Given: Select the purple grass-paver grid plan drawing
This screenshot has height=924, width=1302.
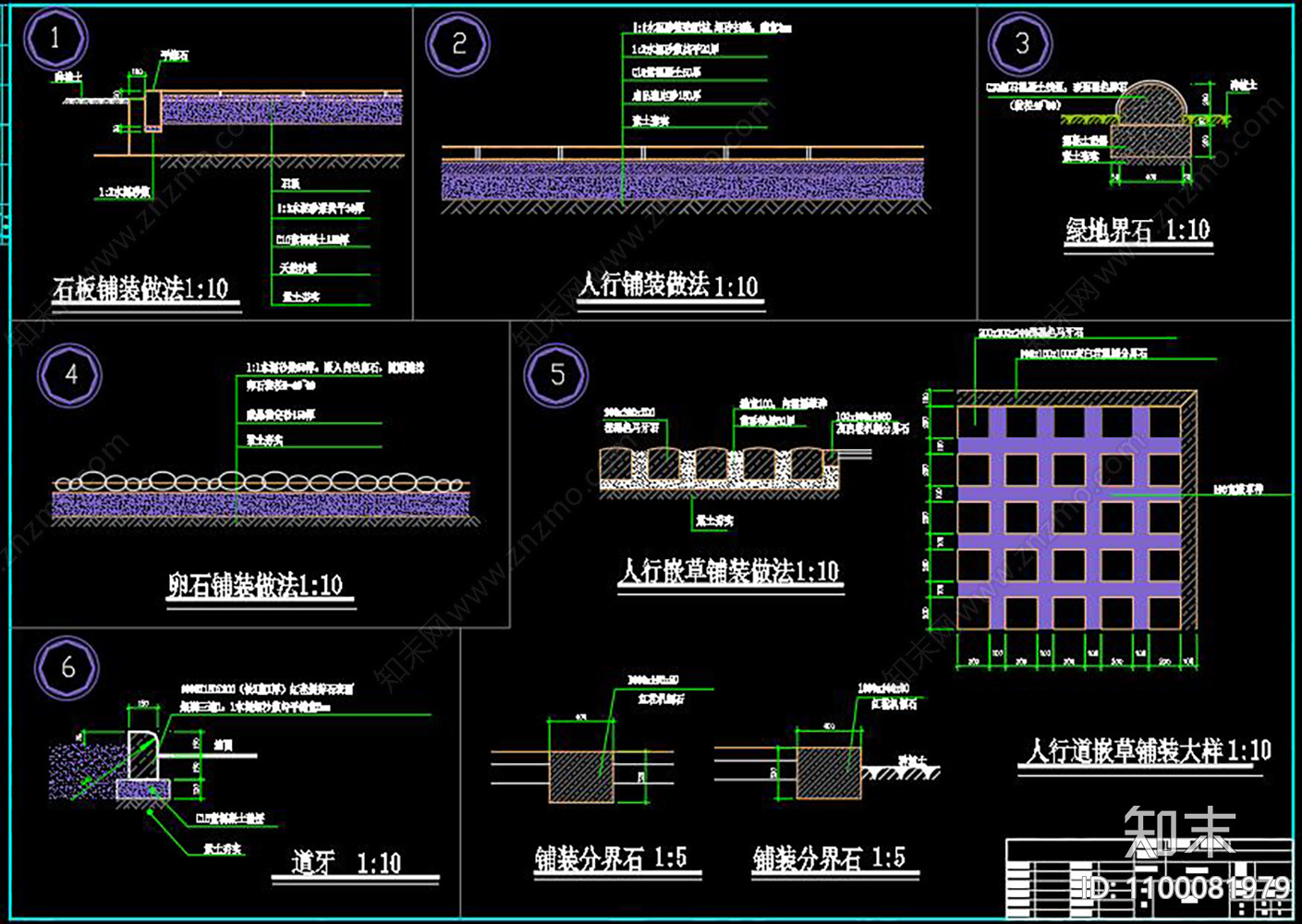Looking at the screenshot, I should tap(1077, 510).
